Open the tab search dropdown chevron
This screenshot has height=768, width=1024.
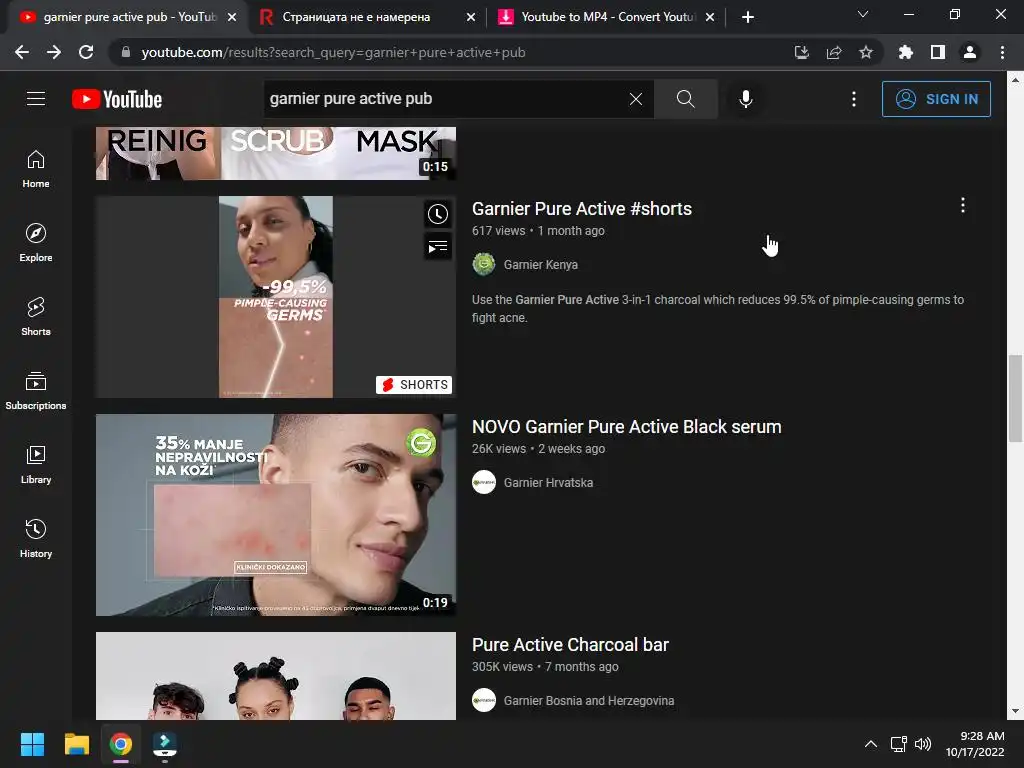(x=863, y=14)
